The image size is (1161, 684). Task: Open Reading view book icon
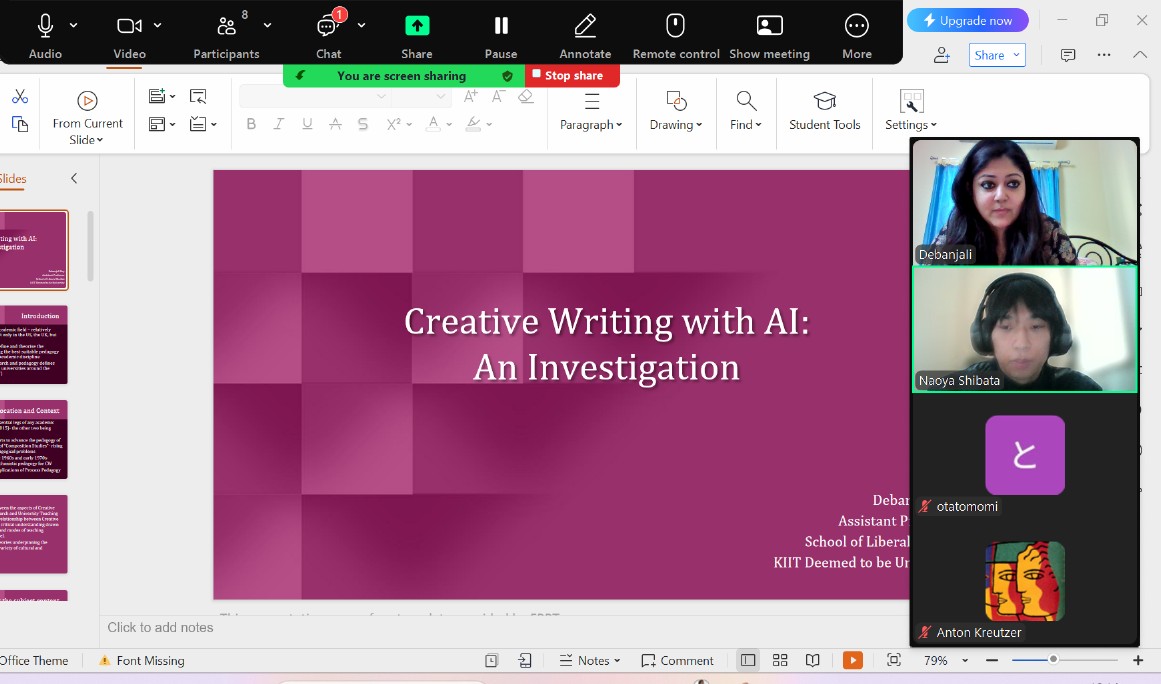pyautogui.click(x=813, y=660)
